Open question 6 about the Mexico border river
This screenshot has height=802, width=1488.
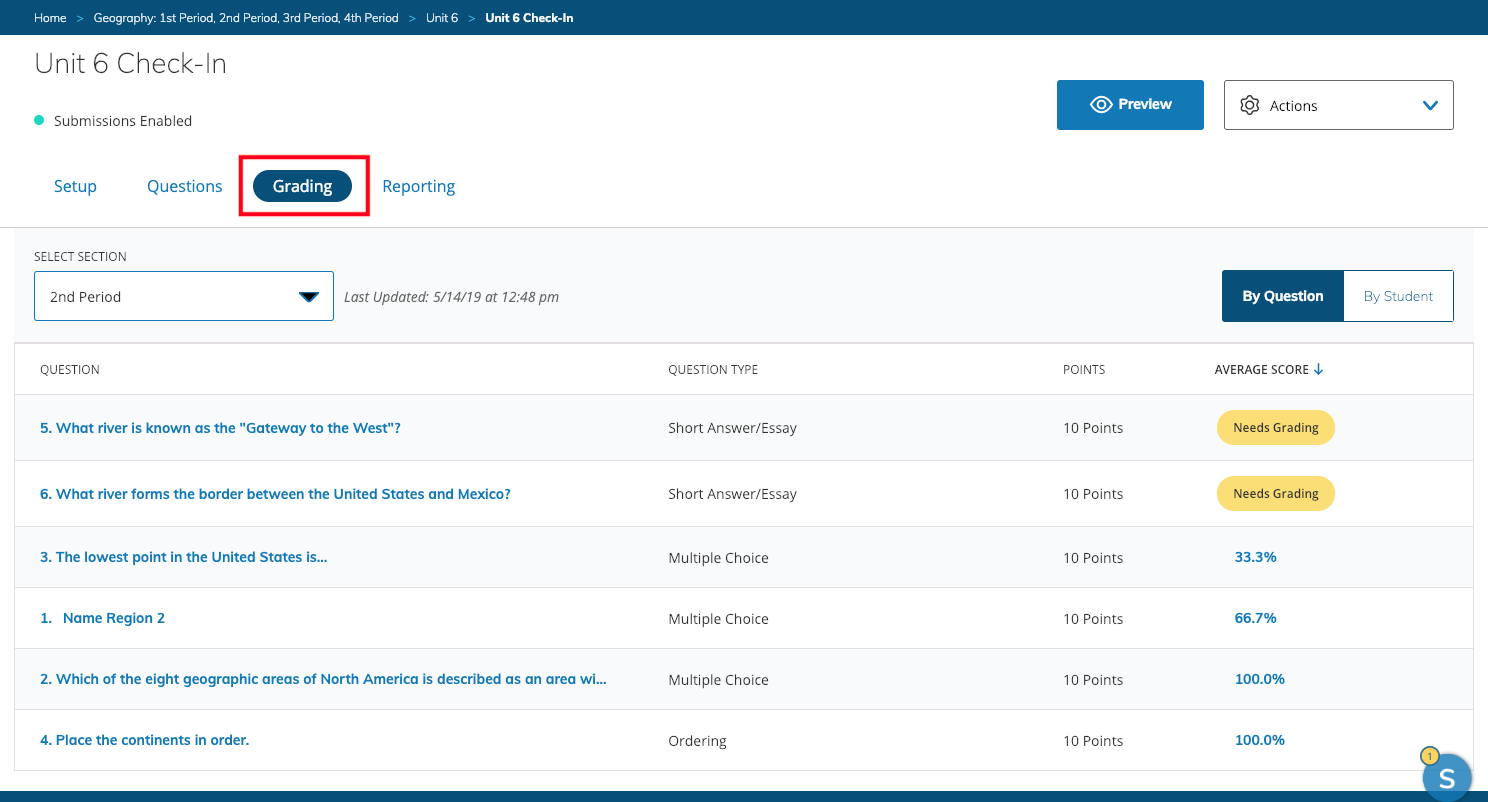275,494
